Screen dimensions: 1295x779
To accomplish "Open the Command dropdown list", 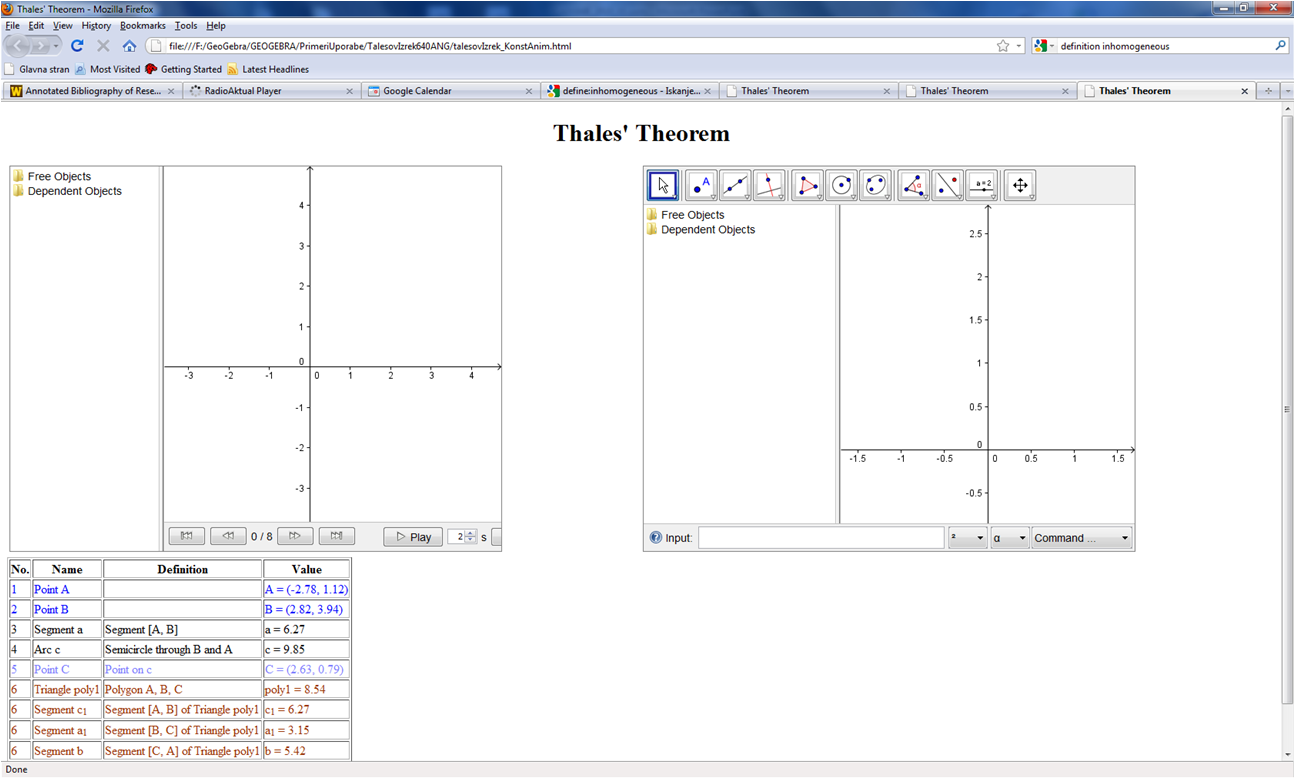I will coord(1081,538).
